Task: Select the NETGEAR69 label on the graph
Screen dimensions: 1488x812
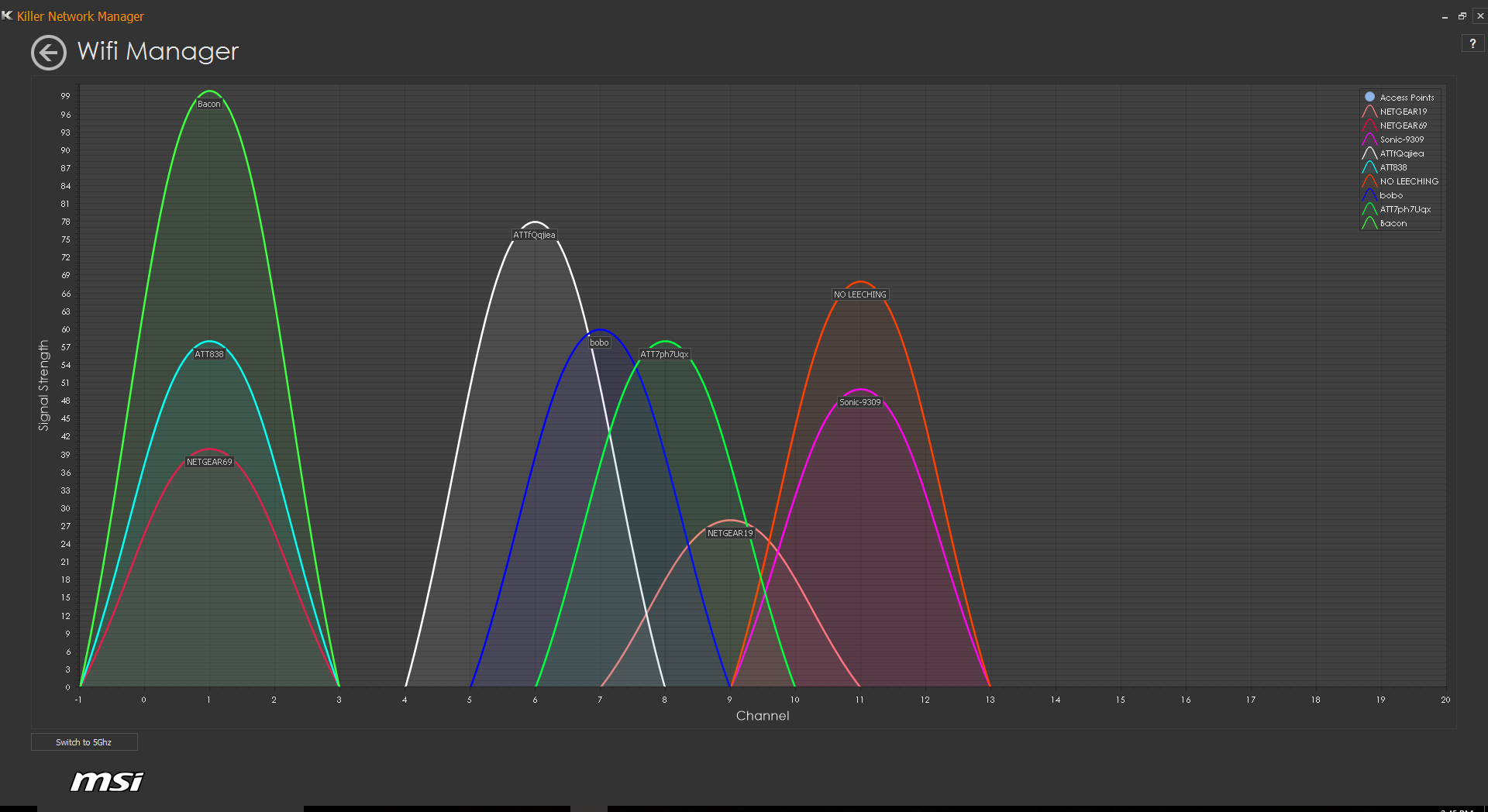Action: pos(209,462)
